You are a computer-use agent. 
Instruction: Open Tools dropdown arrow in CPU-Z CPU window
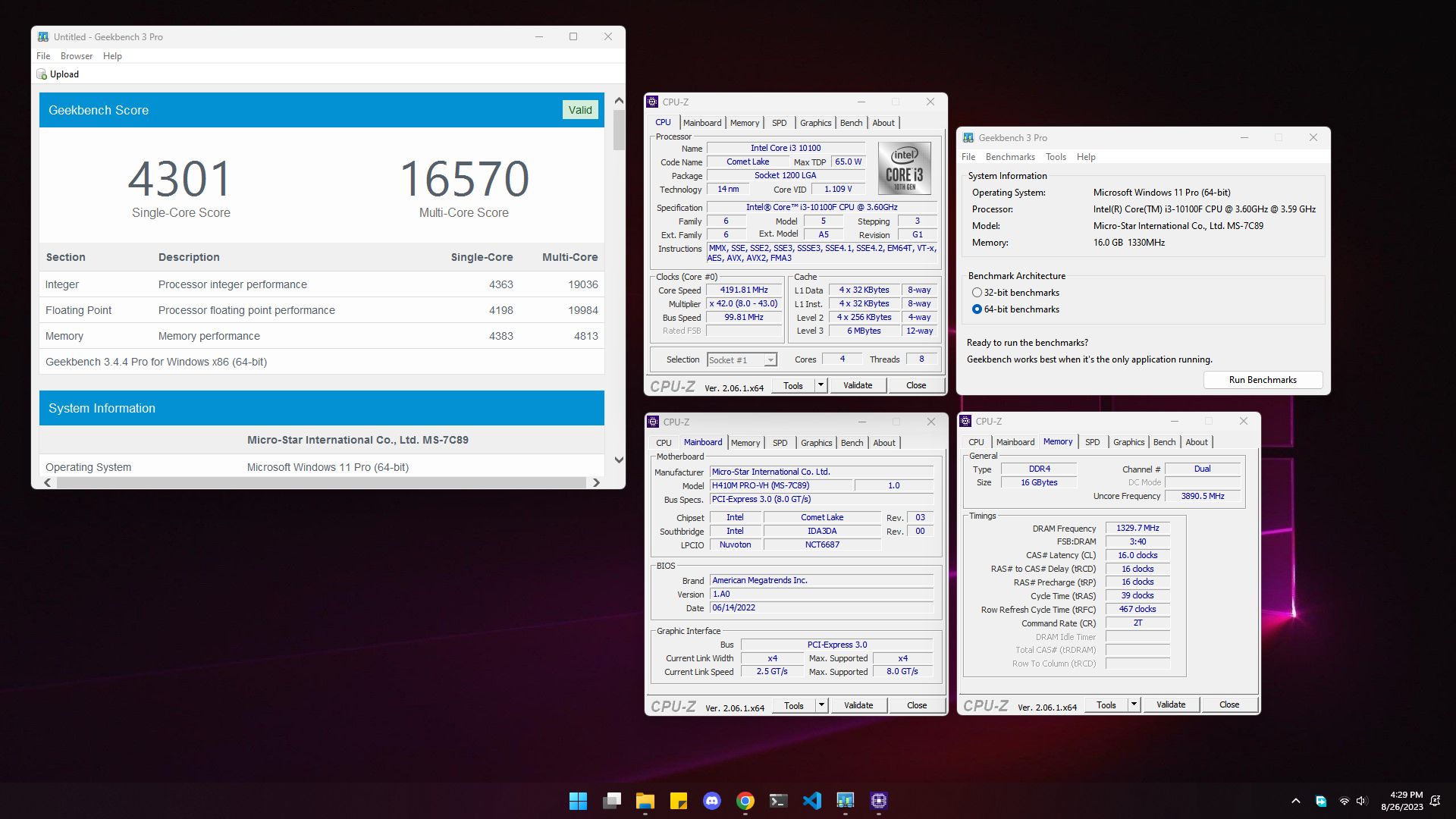pos(821,385)
